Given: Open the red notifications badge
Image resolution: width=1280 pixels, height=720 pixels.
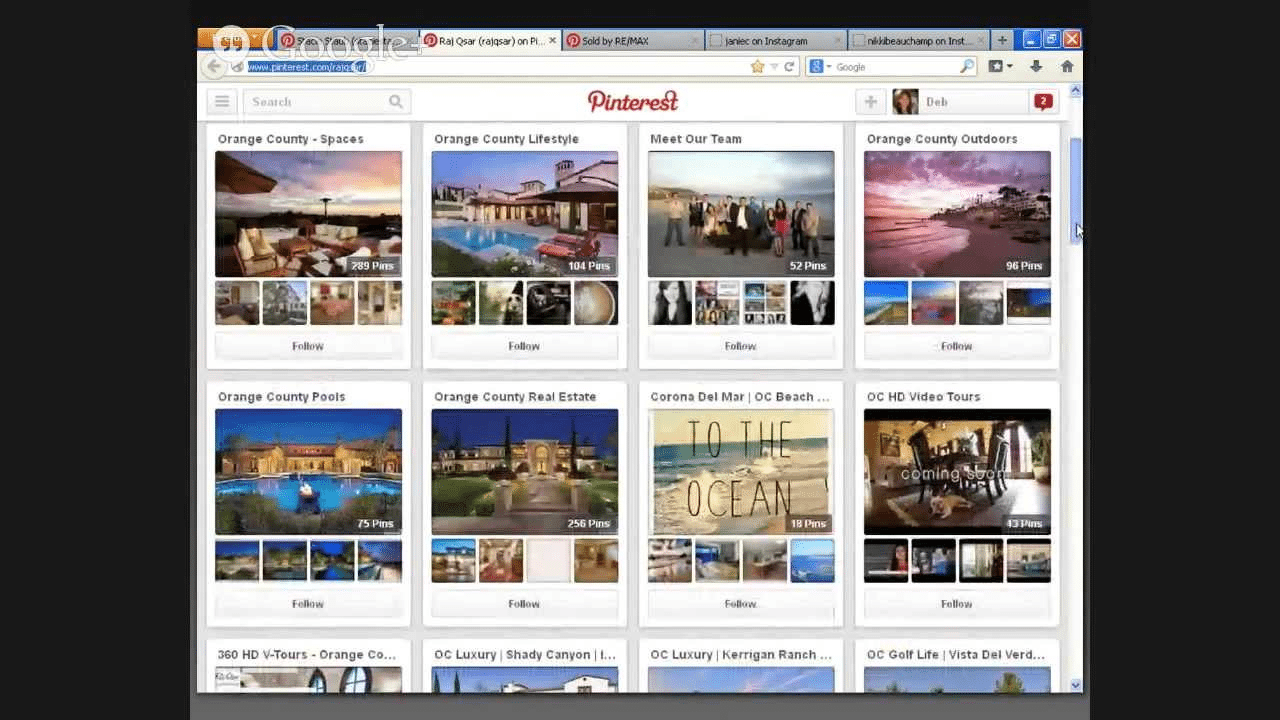Looking at the screenshot, I should click(x=1043, y=101).
